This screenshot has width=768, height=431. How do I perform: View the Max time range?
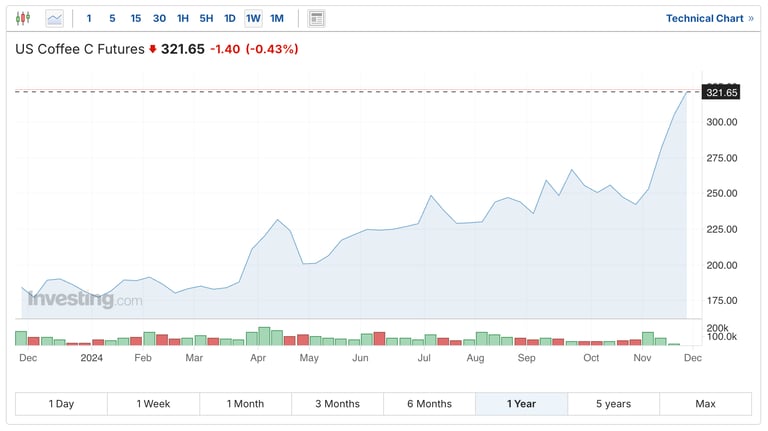pyautogui.click(x=705, y=404)
